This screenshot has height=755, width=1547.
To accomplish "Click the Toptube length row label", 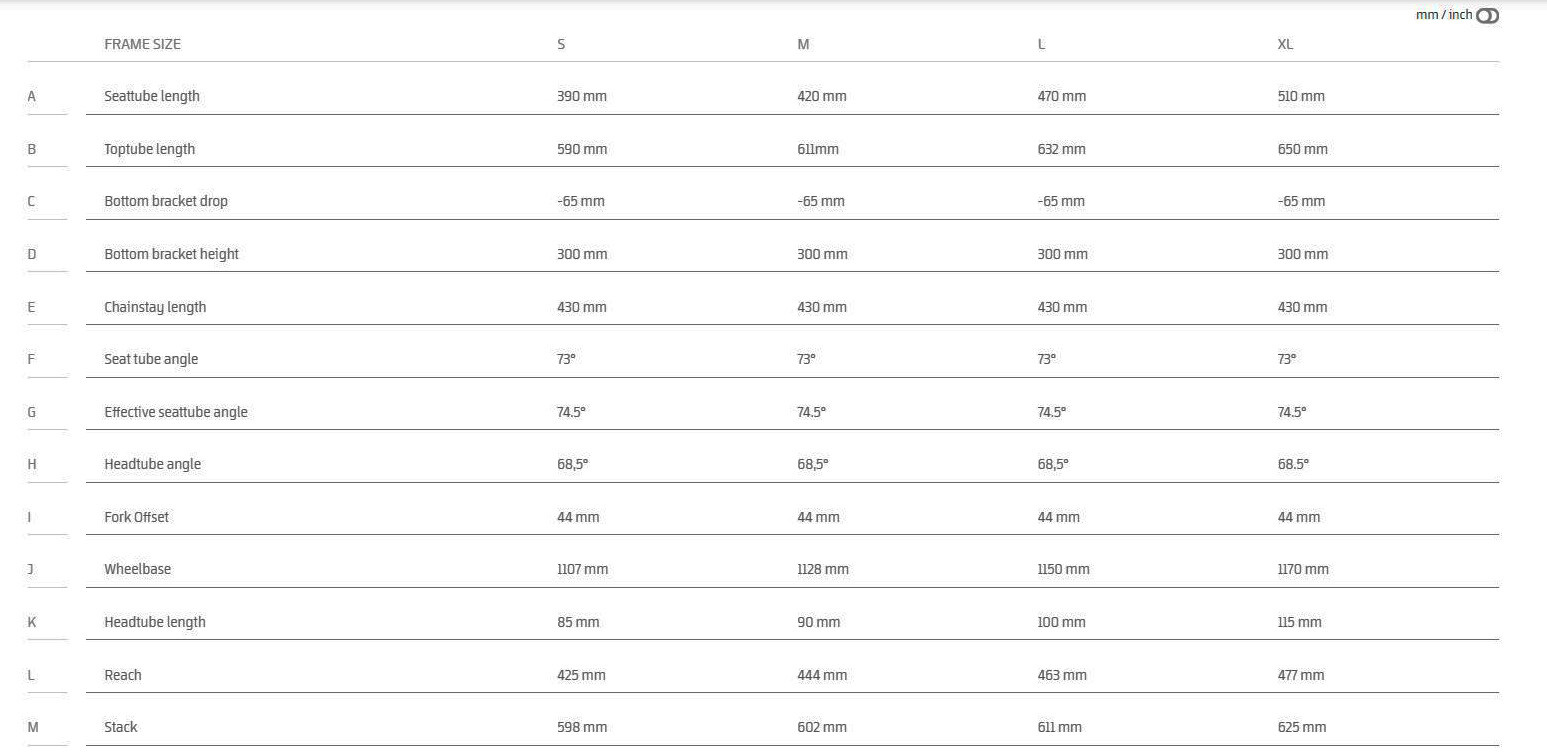I will point(149,149).
